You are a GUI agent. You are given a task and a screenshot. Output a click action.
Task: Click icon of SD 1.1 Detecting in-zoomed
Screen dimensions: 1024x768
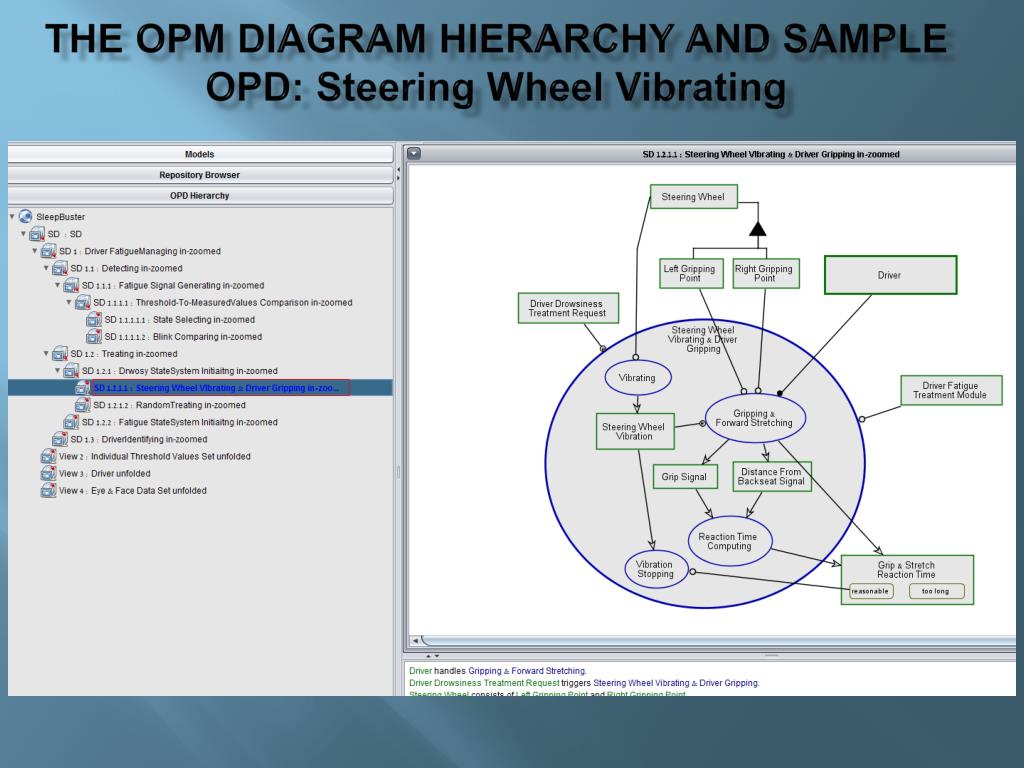(x=60, y=268)
